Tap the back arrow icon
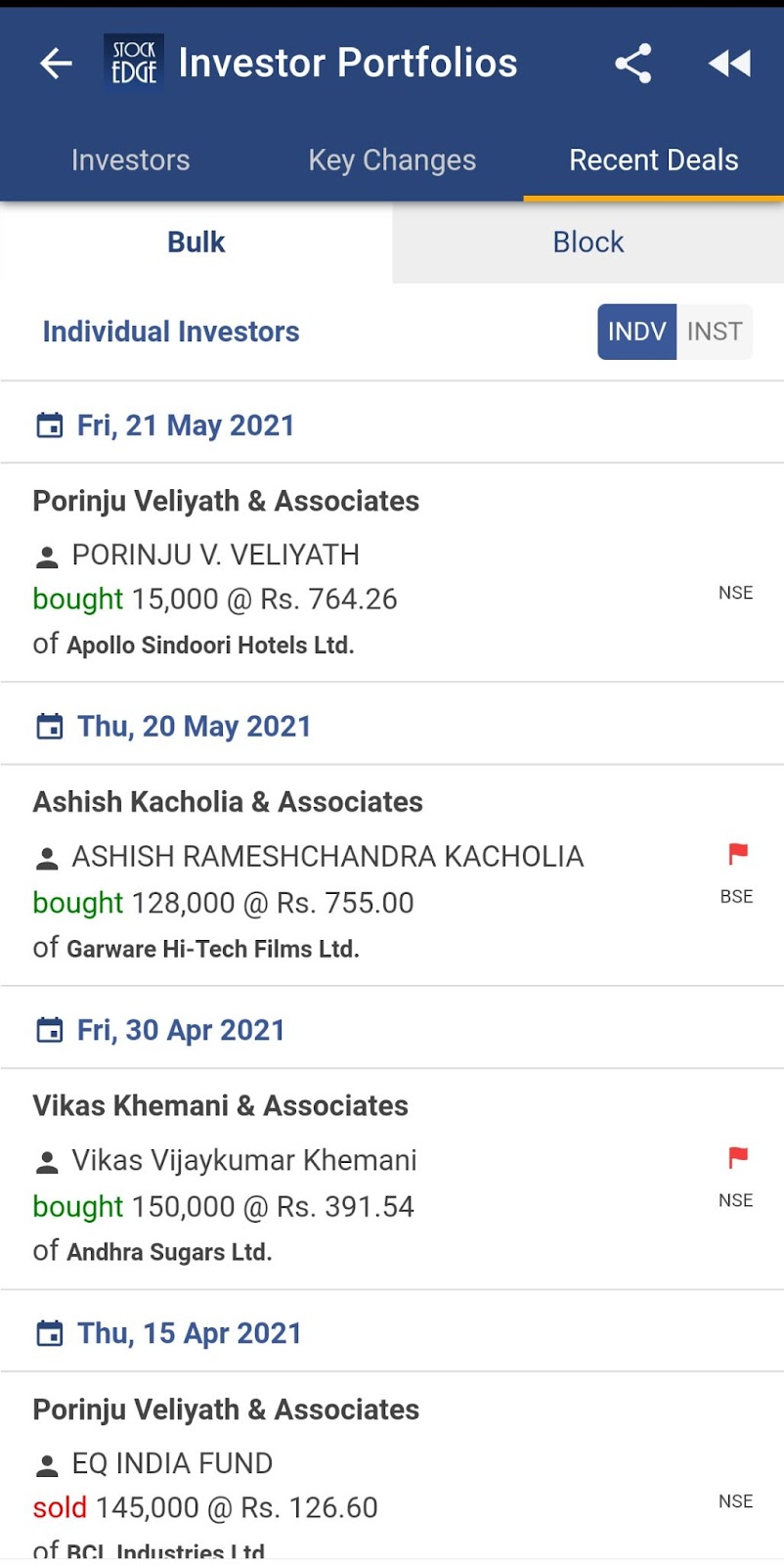This screenshot has height=1565, width=784. pyautogui.click(x=56, y=64)
